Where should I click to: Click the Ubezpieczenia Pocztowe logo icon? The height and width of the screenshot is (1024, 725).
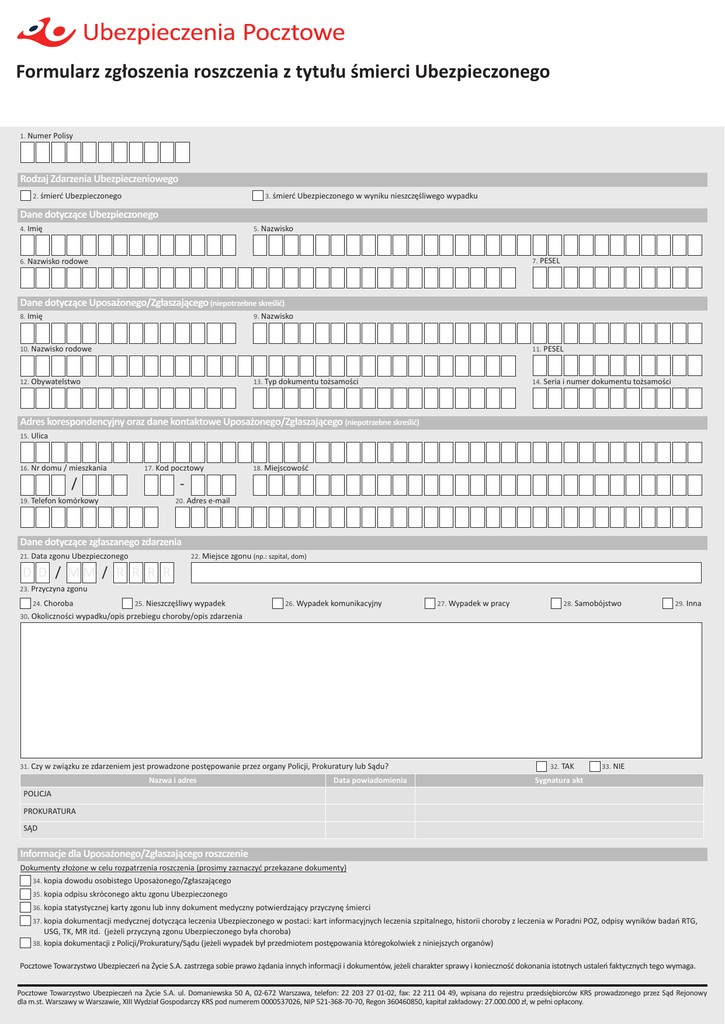click(46, 33)
